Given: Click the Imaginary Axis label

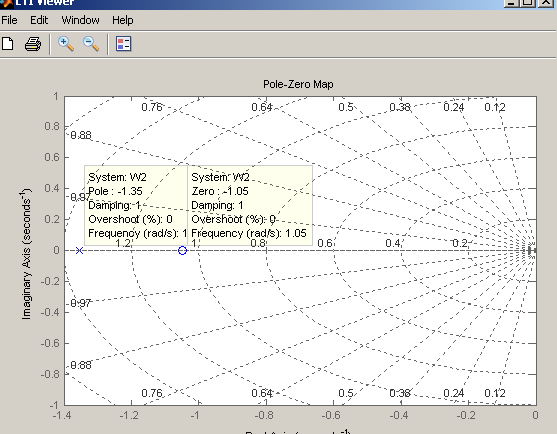Looking at the screenshot, I should click(27, 254).
